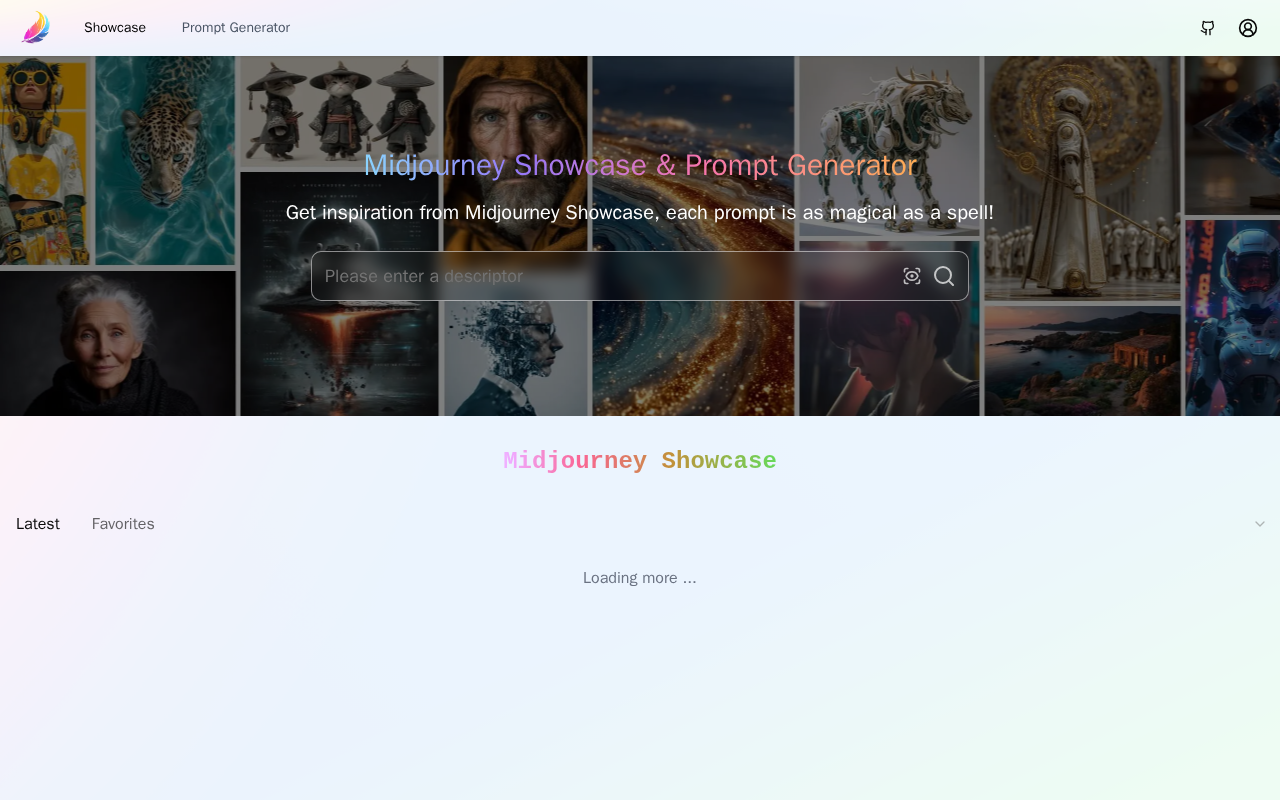
Task: Click the 'Midjourney Showcase' section heading
Action: (640, 461)
